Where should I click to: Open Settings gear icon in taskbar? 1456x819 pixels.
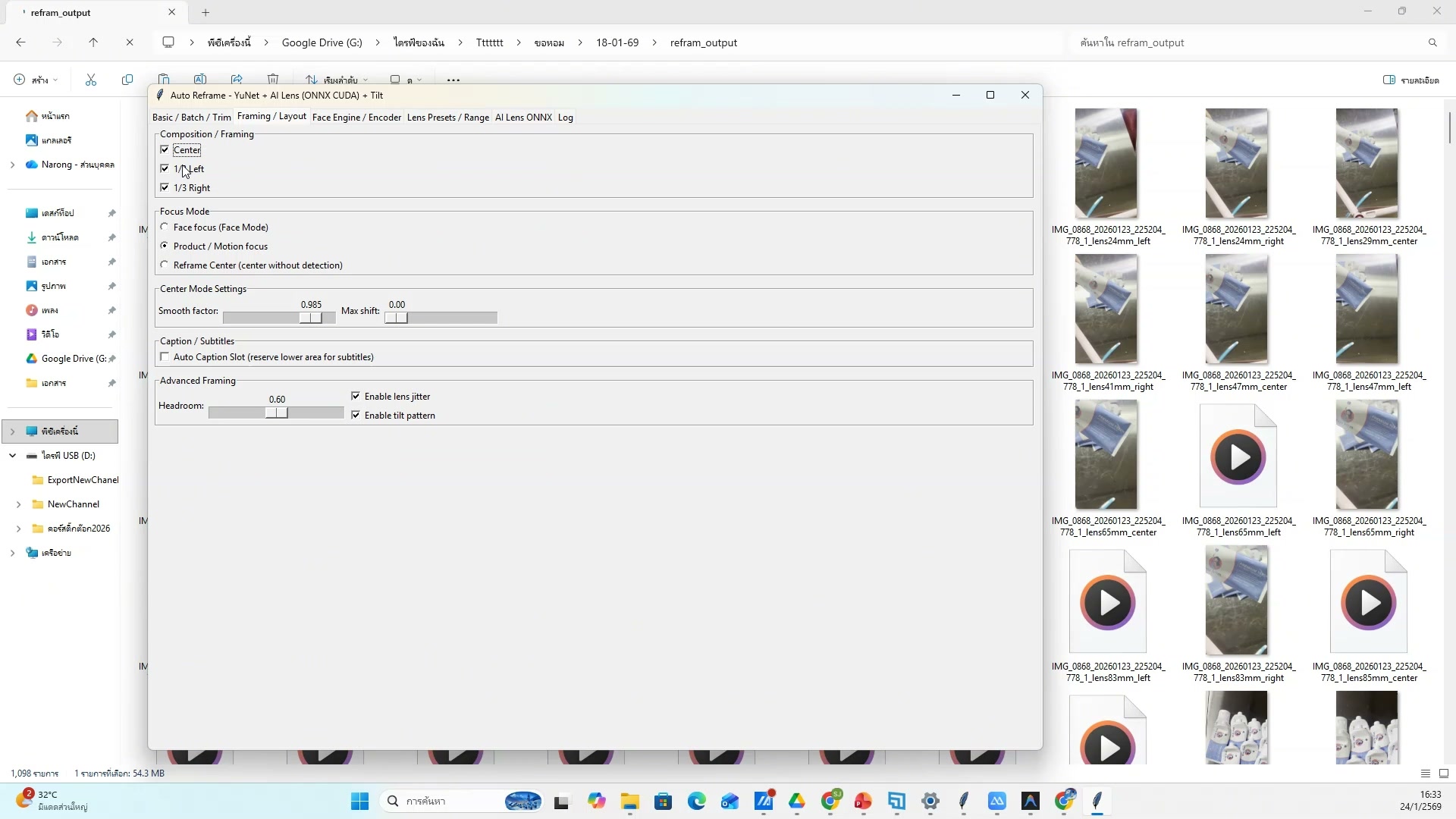pyautogui.click(x=930, y=801)
